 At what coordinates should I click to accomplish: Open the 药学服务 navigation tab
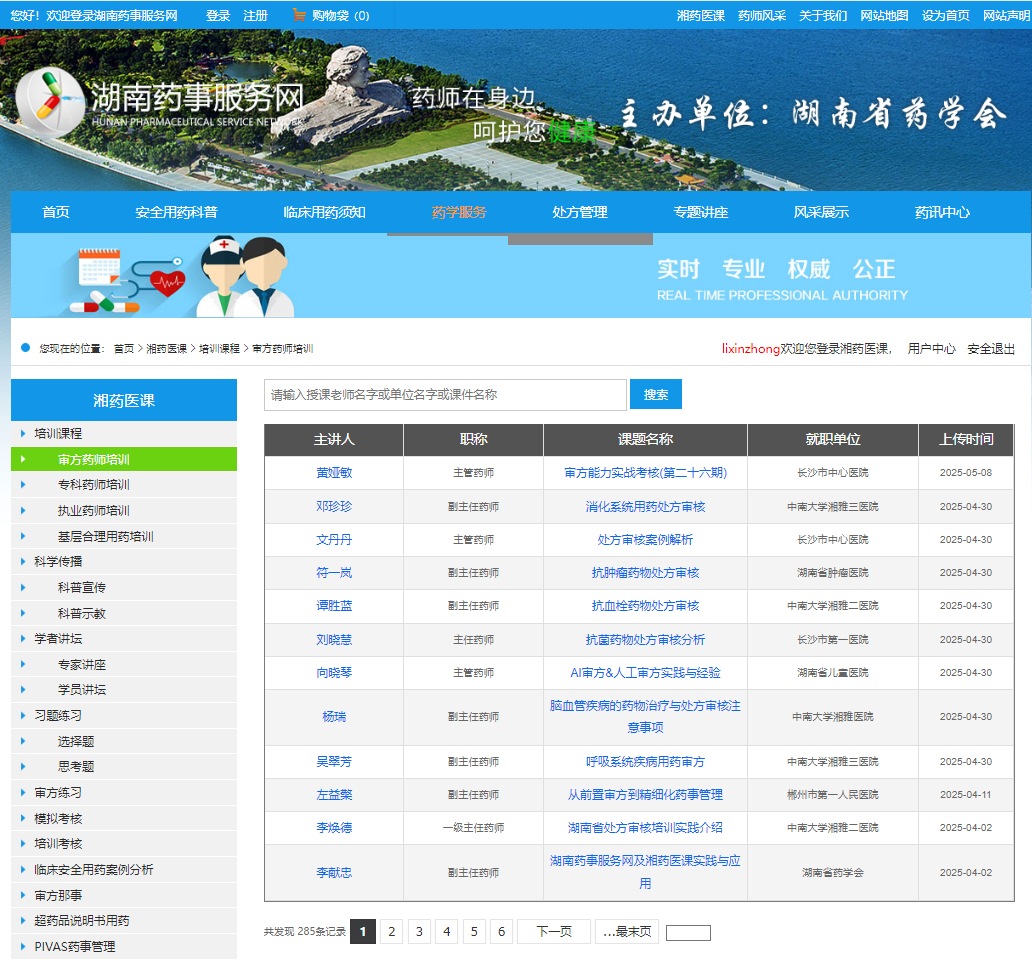459,212
